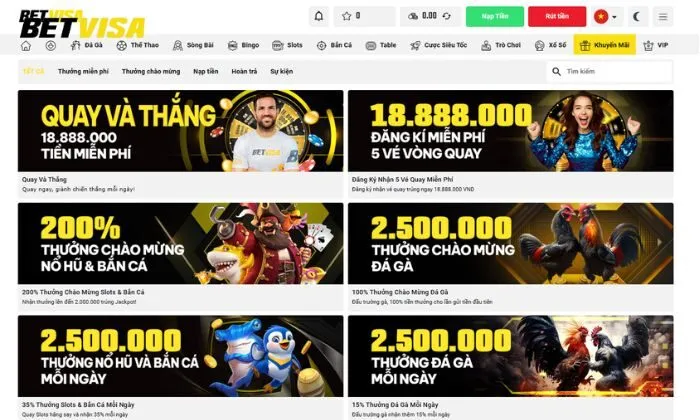
Task: Select the Hoàn trả filter tab
Action: click(244, 71)
